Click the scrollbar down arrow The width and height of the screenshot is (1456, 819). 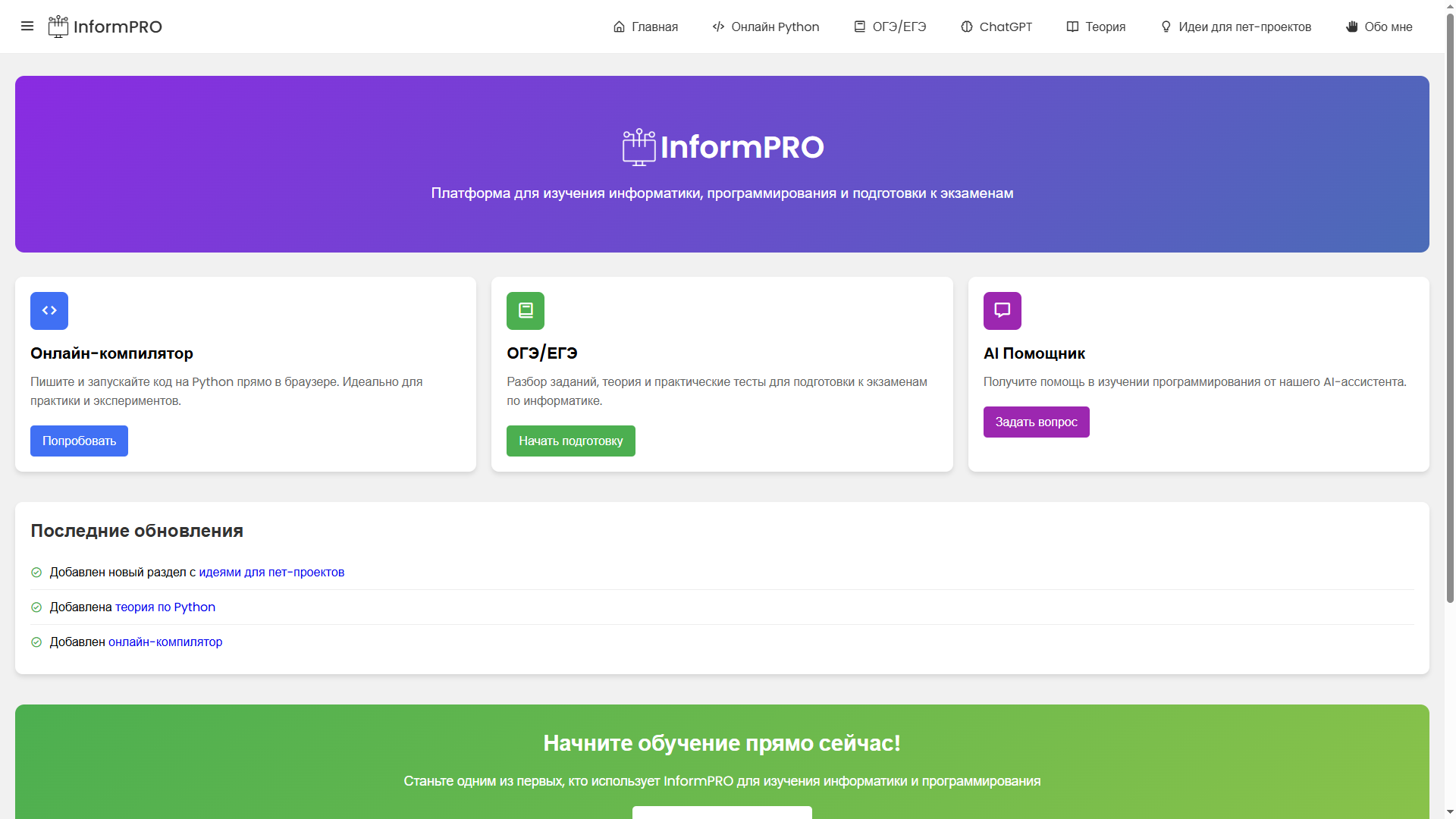[x=1450, y=812]
